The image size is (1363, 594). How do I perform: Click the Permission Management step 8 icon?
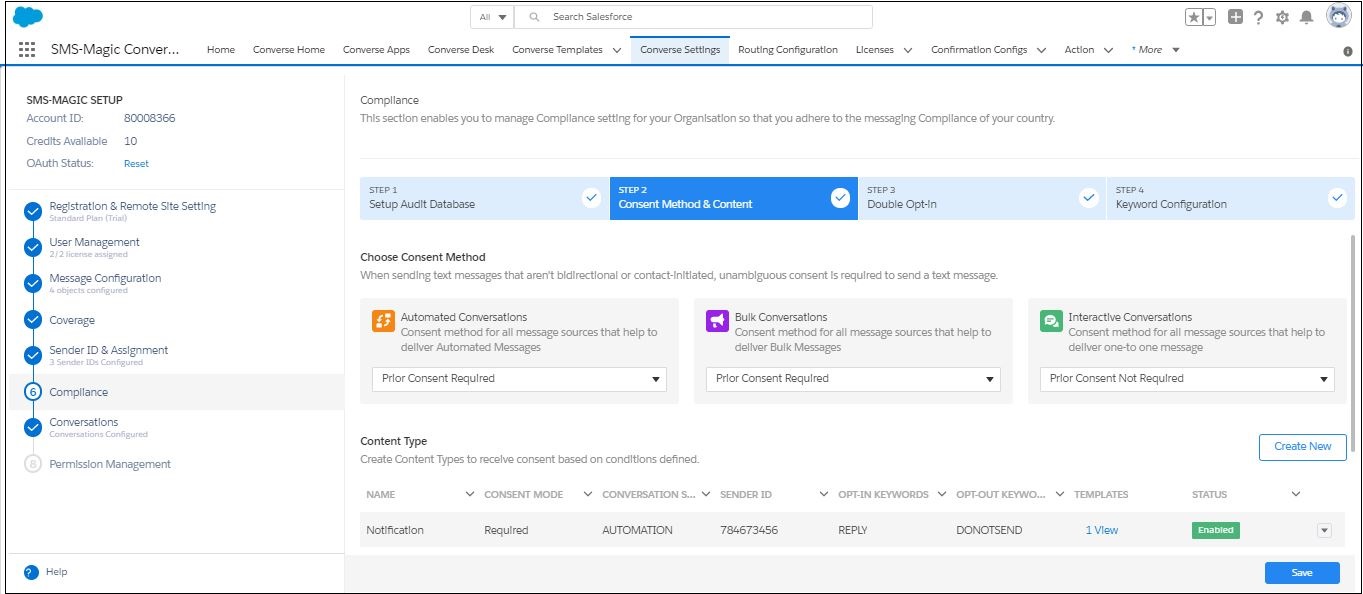[x=33, y=464]
